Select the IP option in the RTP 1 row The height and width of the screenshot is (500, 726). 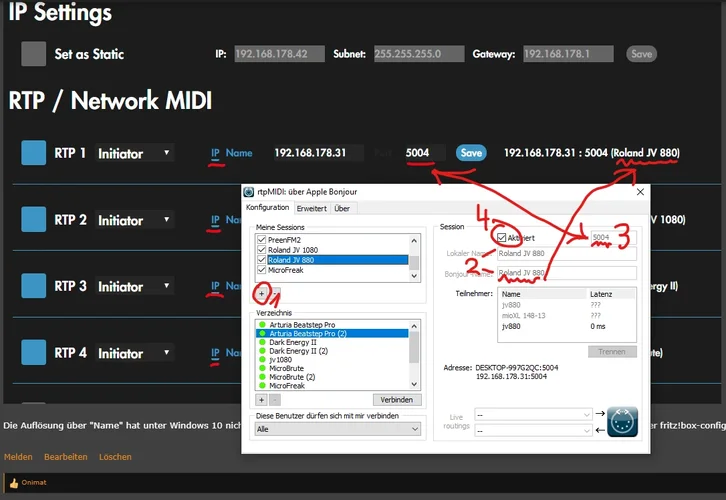click(x=215, y=153)
